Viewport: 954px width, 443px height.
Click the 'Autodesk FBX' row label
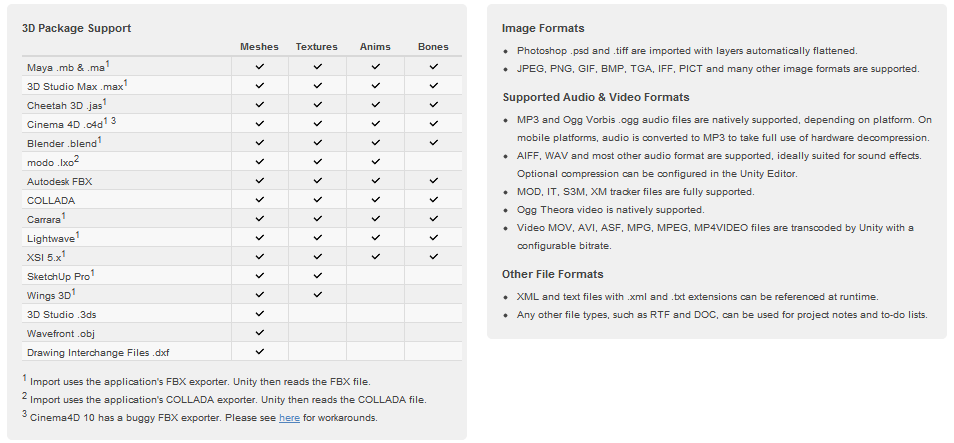(x=60, y=181)
